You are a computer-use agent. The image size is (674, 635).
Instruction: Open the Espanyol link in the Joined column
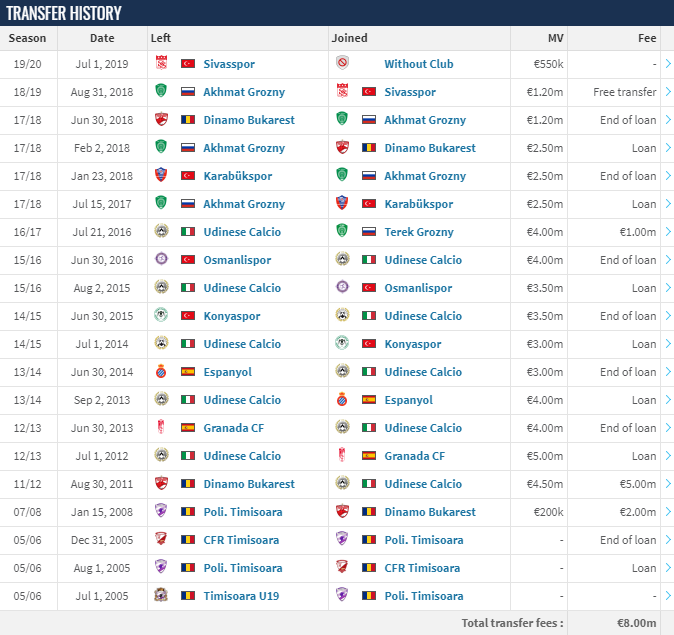[408, 400]
